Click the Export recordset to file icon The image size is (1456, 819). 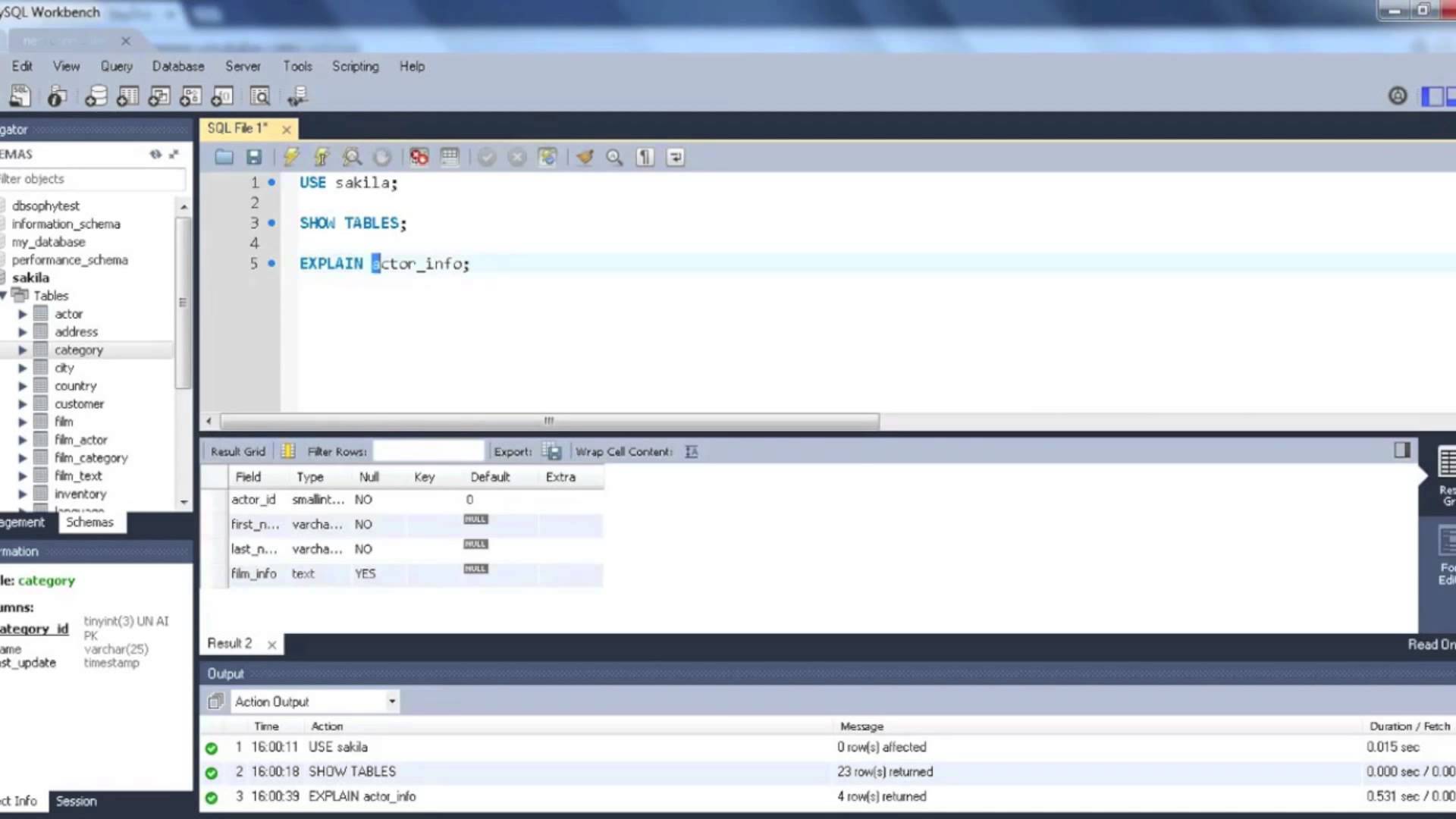coord(552,452)
